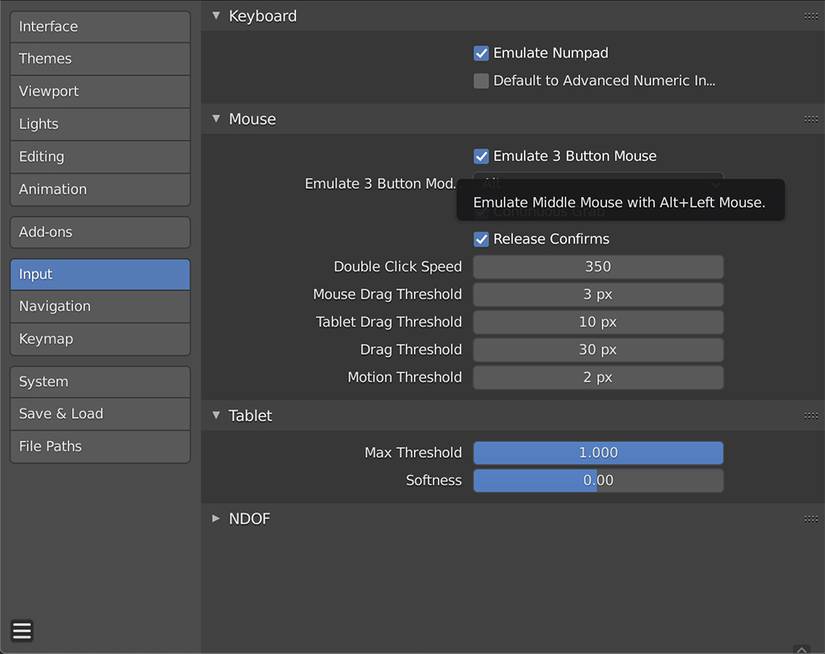Click the Double Click Speed field
Viewport: 825px width, 654px height.
(598, 266)
